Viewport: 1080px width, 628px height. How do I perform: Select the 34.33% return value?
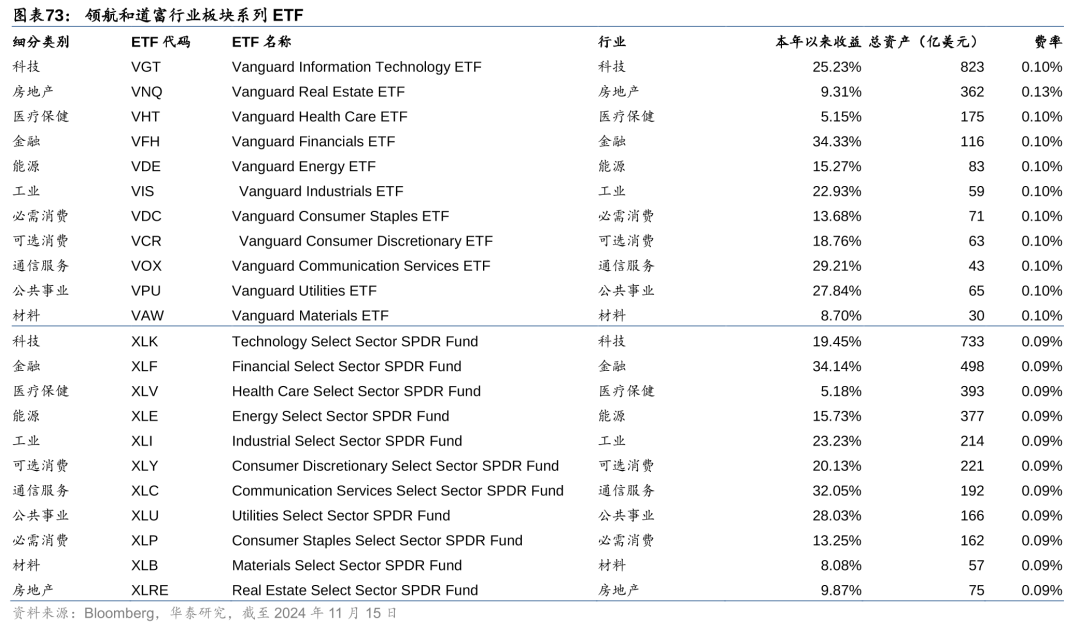(836, 142)
